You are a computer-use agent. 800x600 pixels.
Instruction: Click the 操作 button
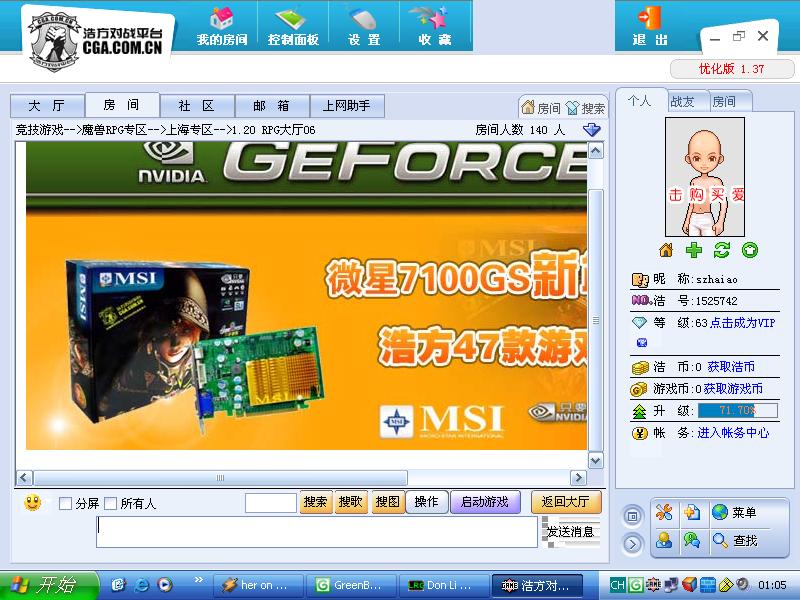[x=427, y=502]
